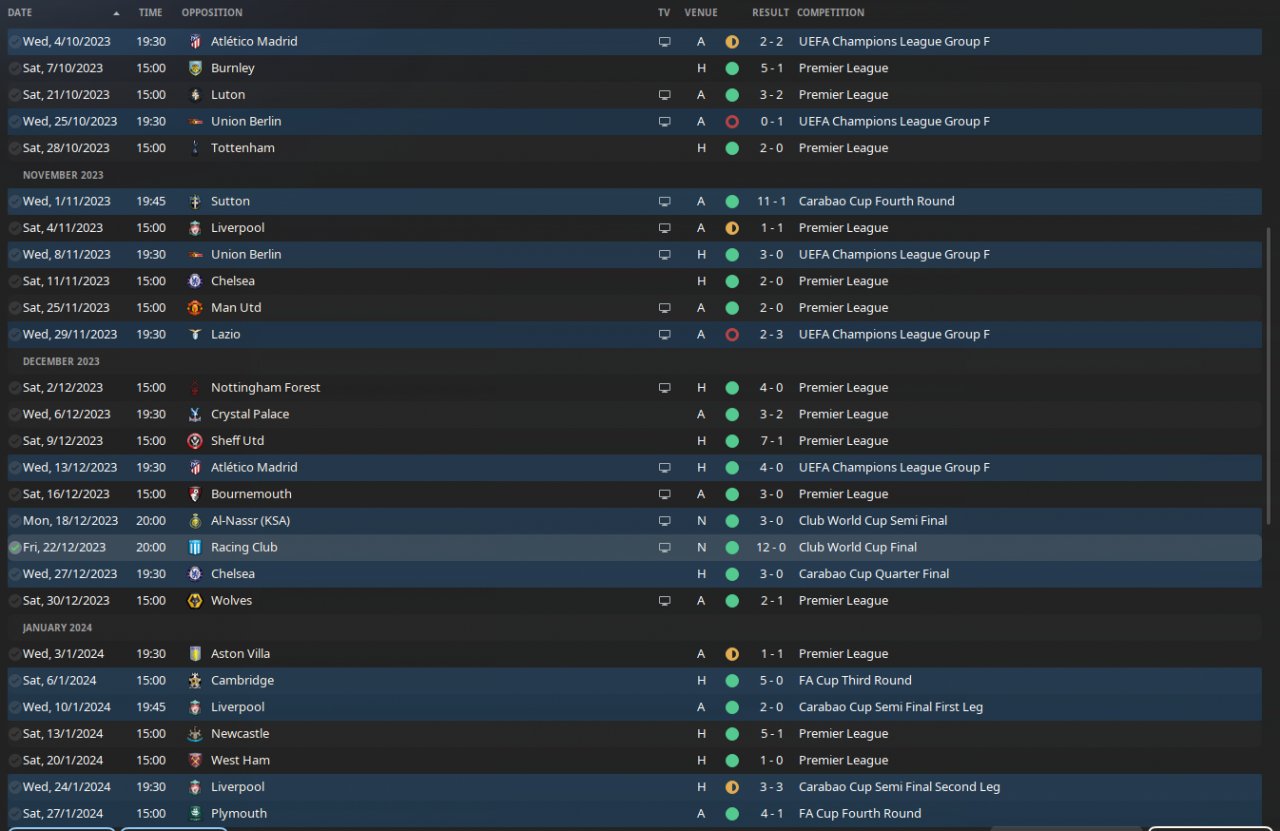Click the Aston Villa badge icon
Screen dimensions: 1280x831
tap(195, 654)
